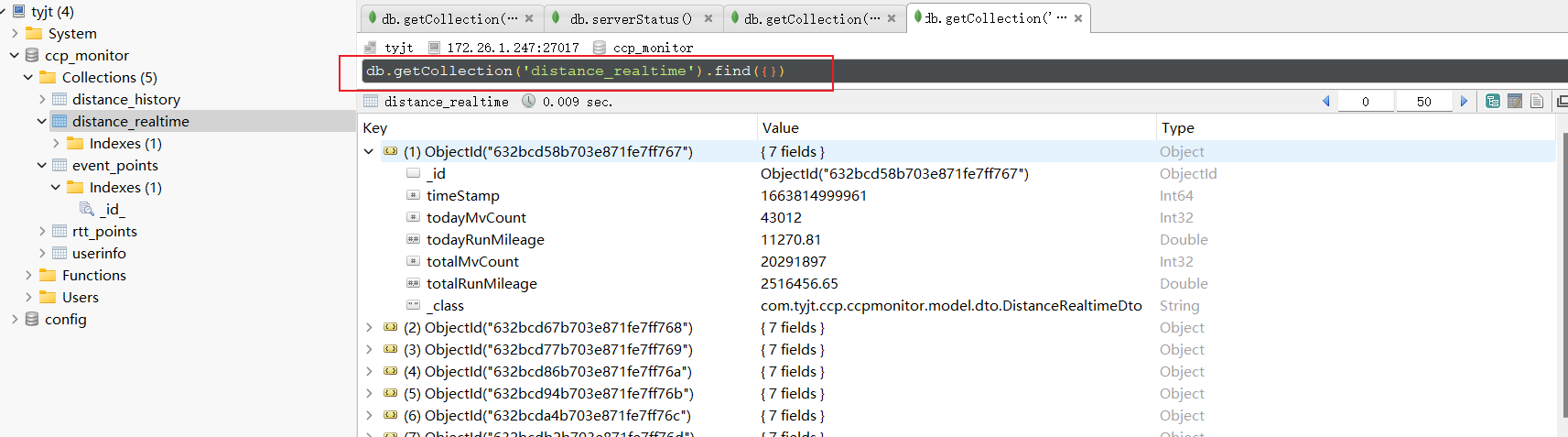Click the Value column header
Viewport: 1568px width, 437px height.
pyautogui.click(x=957, y=128)
